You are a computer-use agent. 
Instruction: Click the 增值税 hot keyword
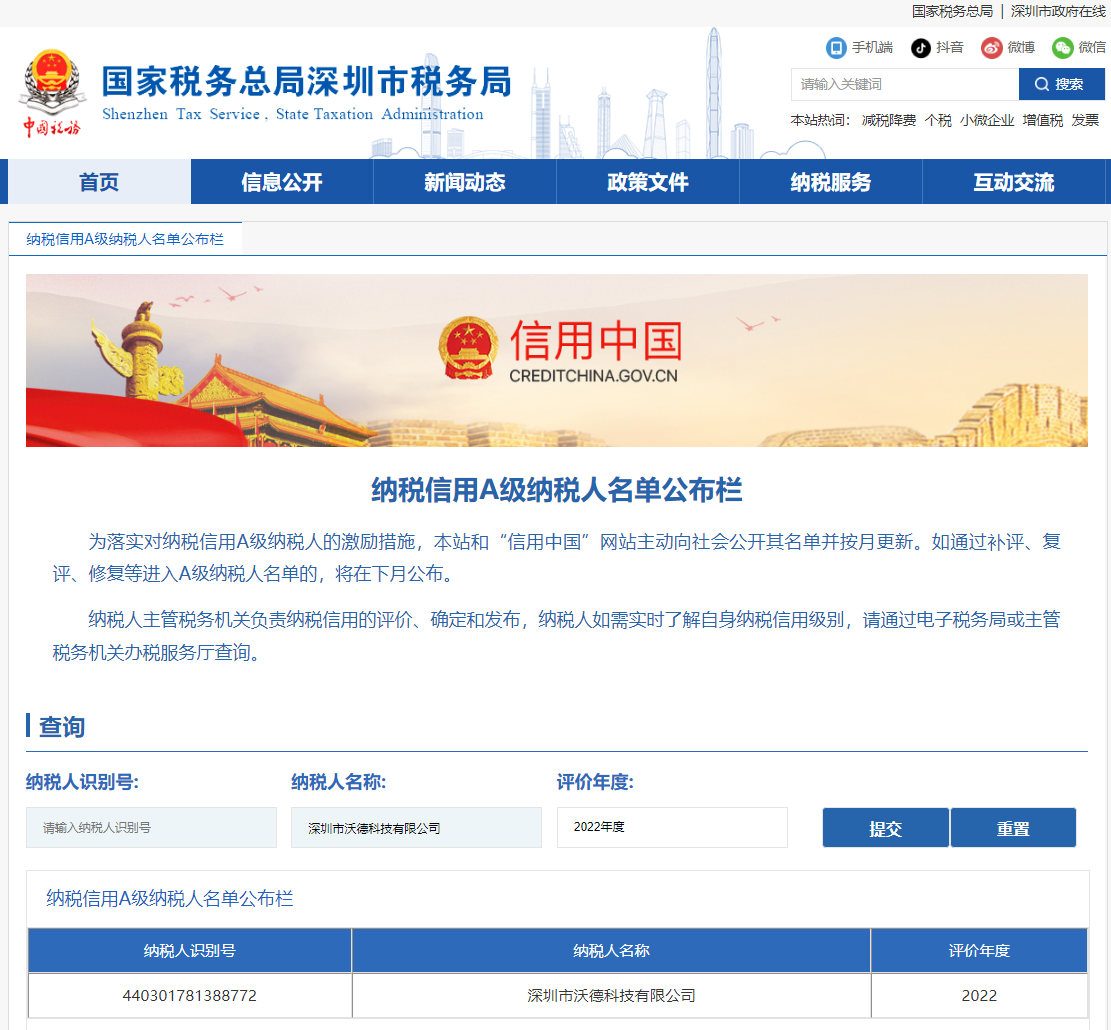(1042, 120)
